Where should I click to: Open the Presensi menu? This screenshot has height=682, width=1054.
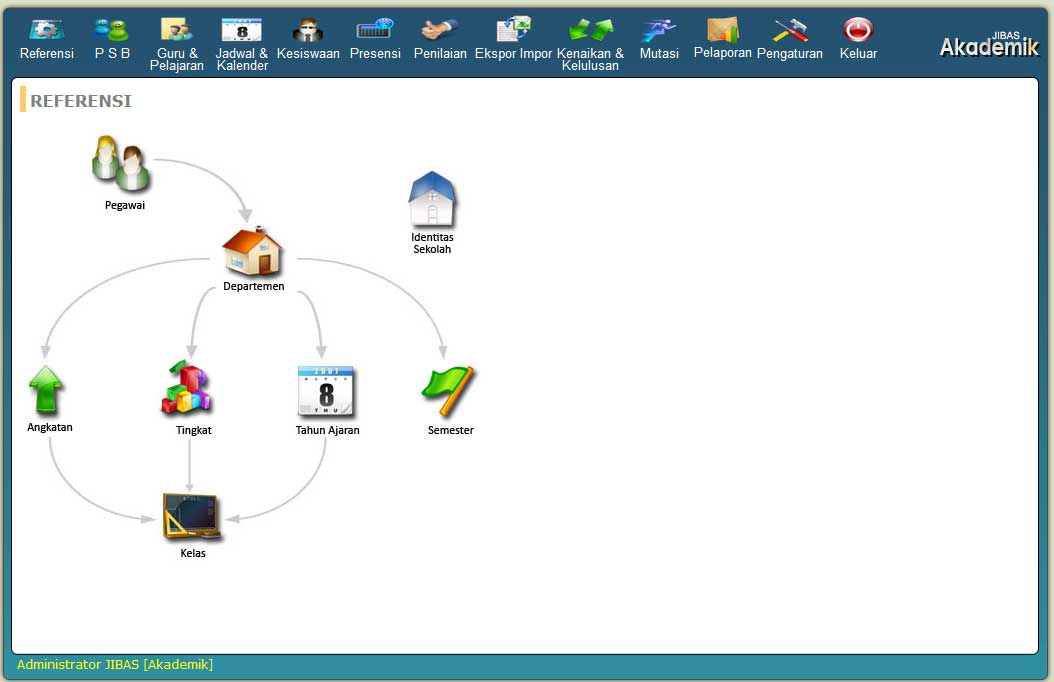375,38
